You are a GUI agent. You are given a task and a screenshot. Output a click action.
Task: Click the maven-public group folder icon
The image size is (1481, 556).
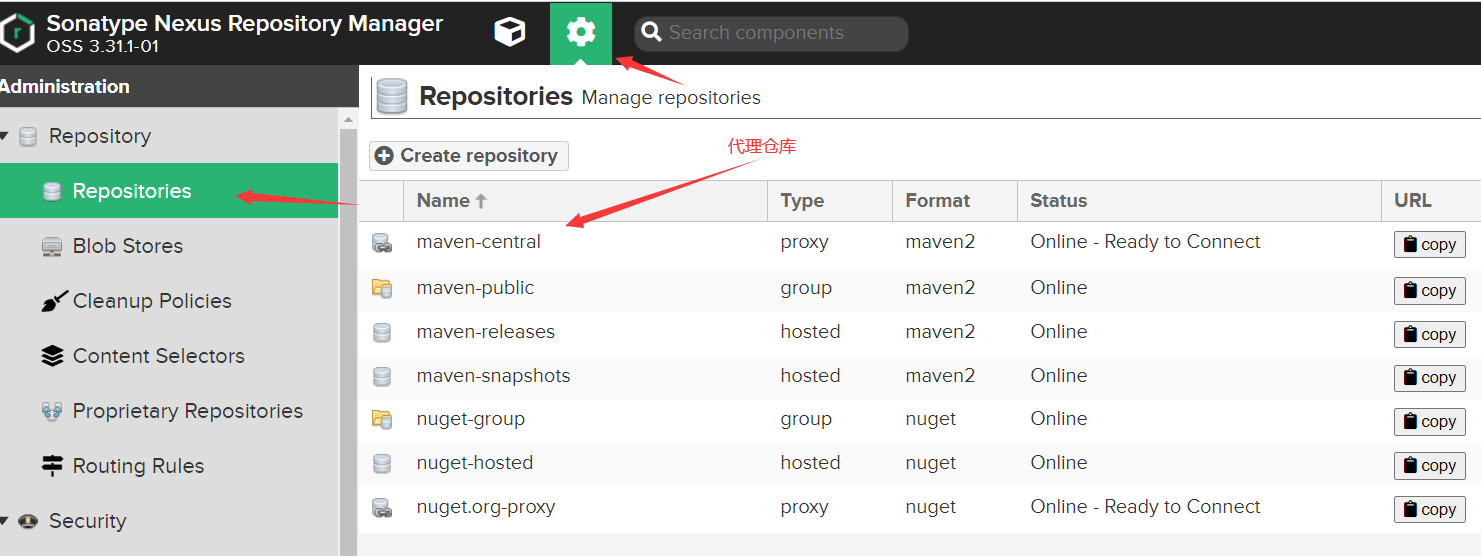(381, 288)
